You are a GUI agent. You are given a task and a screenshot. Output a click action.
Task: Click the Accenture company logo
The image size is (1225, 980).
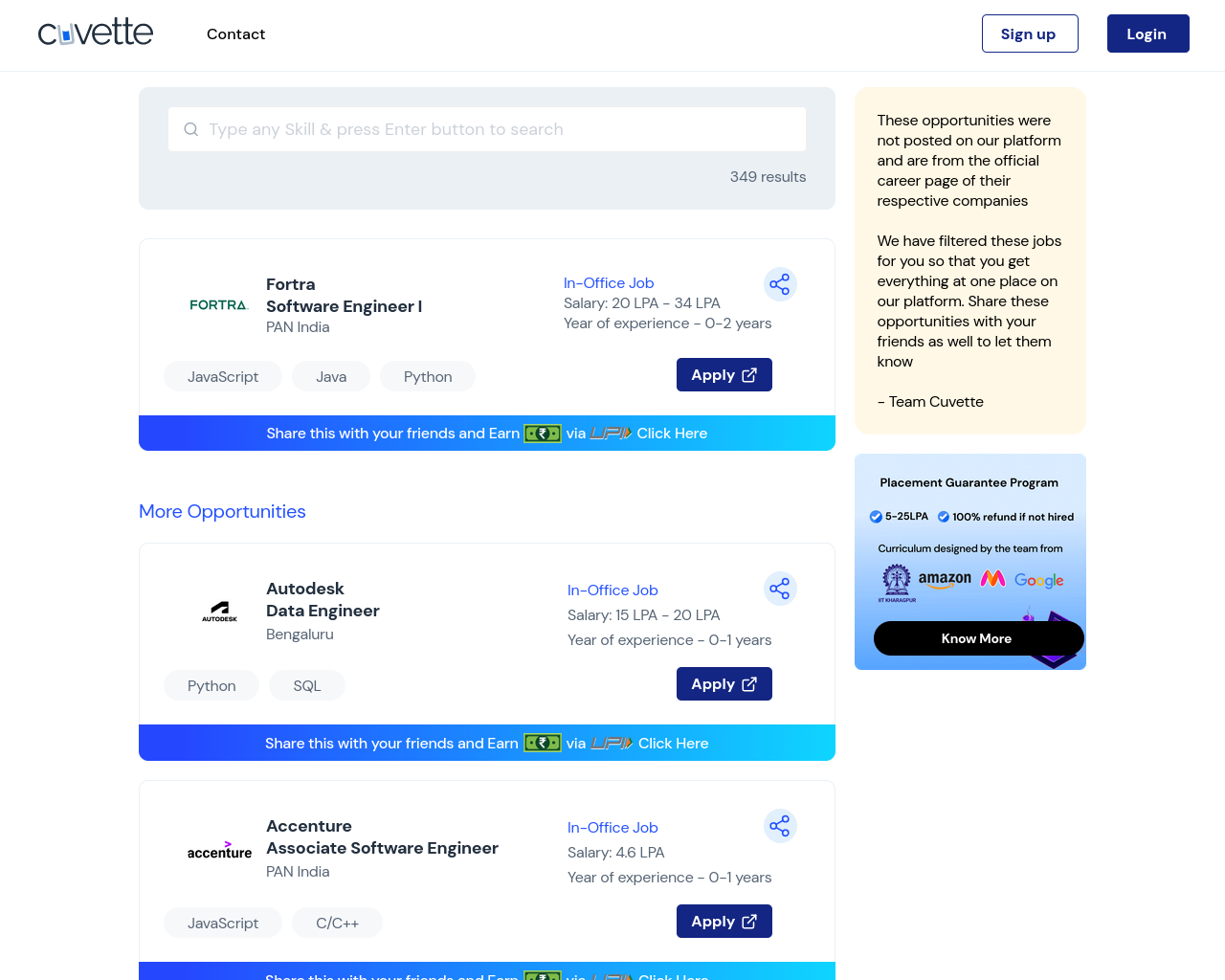coord(219,850)
